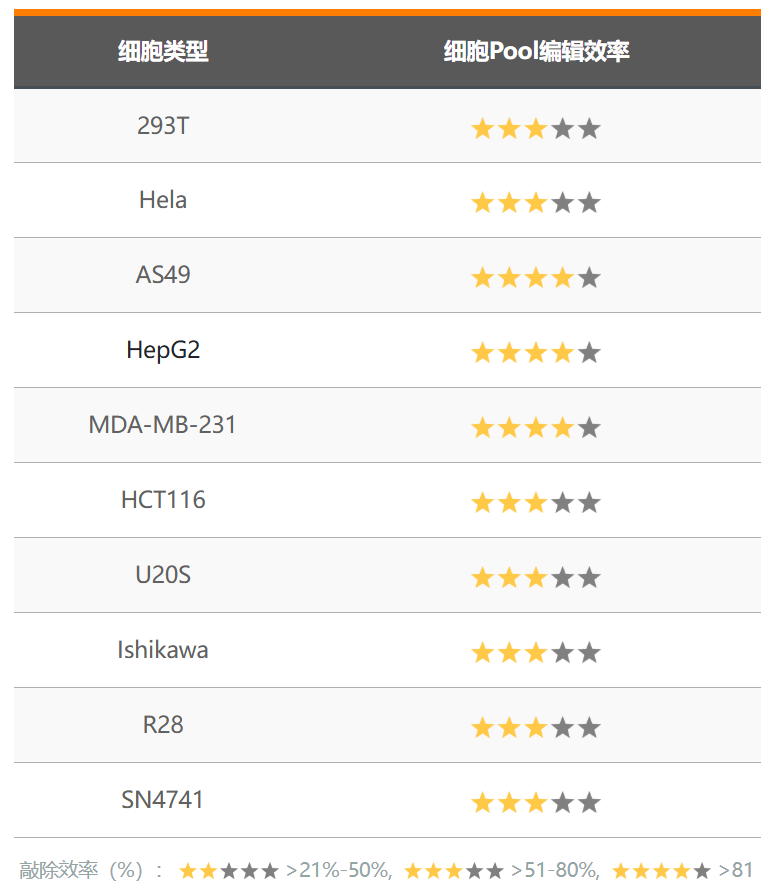
Task: Click the 细胞类型 column header
Action: 163,52
